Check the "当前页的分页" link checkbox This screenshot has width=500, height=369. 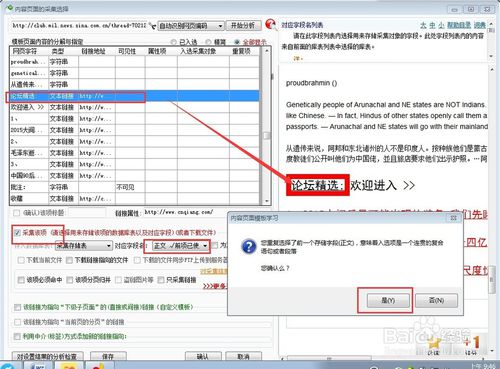point(17,322)
